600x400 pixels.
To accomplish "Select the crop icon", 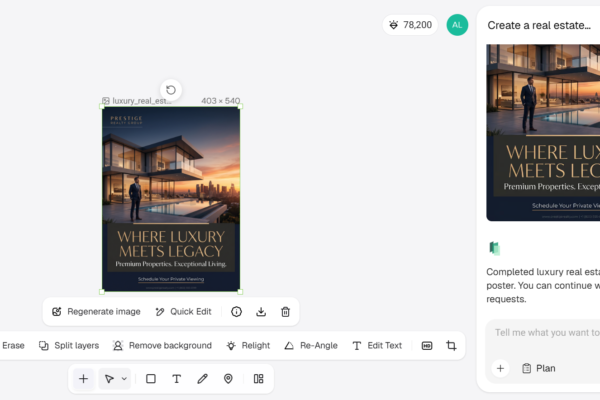I will (x=451, y=346).
